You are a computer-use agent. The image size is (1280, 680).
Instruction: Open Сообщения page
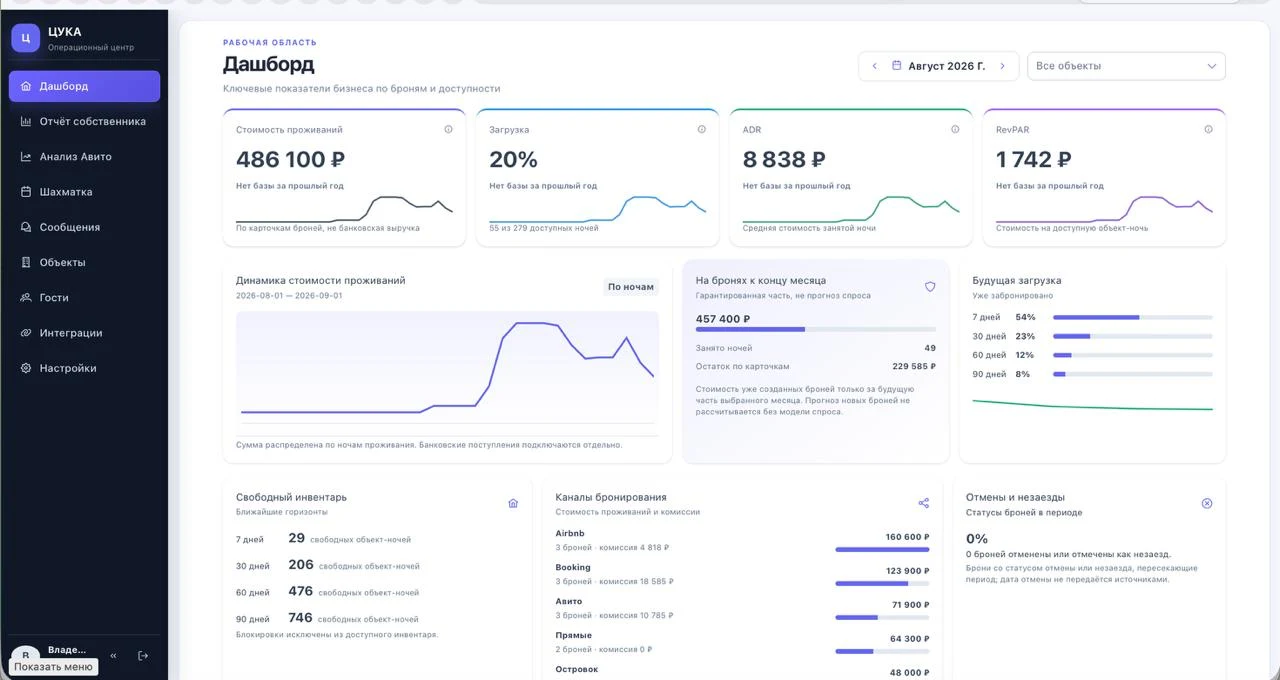tap(84, 227)
